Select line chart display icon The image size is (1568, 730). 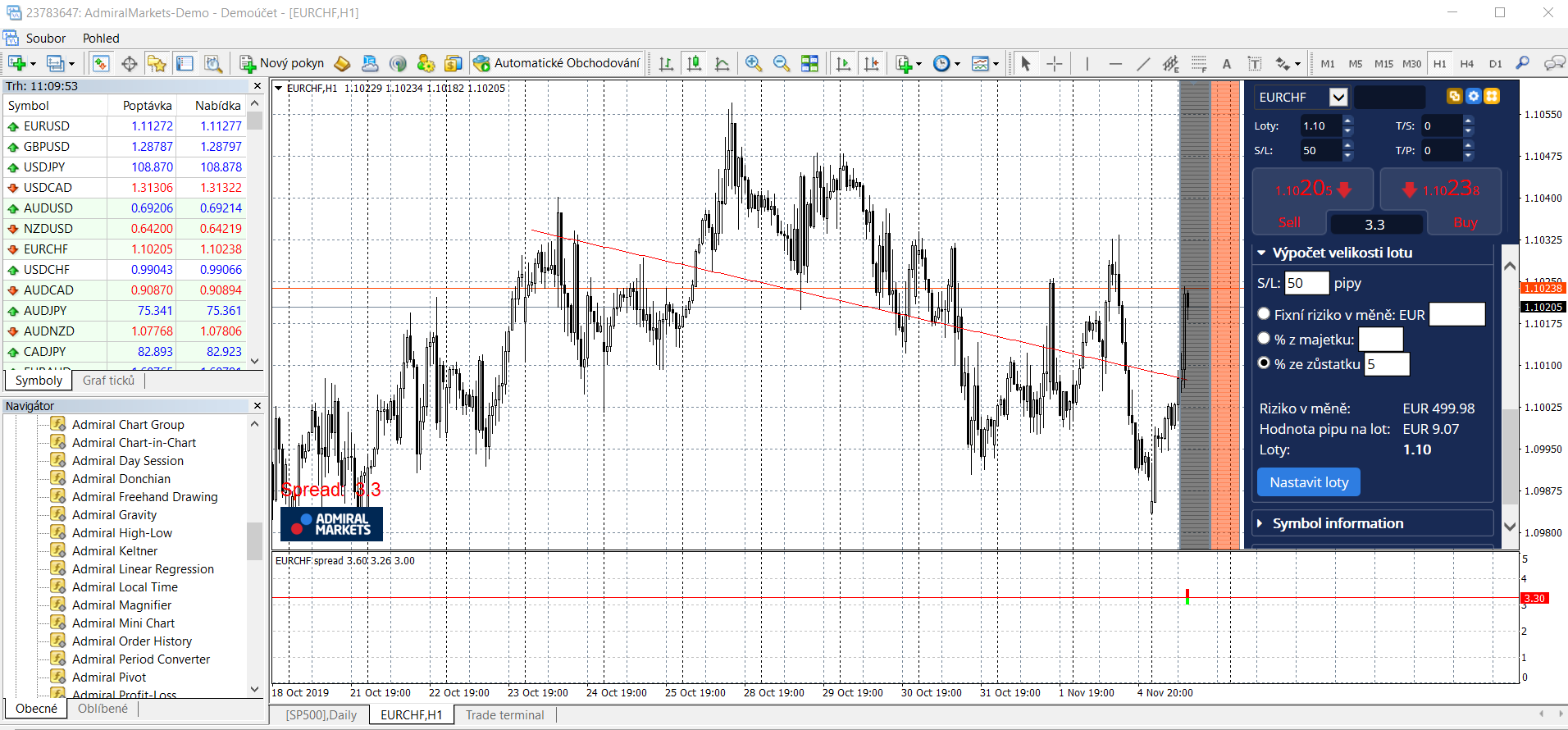722,63
